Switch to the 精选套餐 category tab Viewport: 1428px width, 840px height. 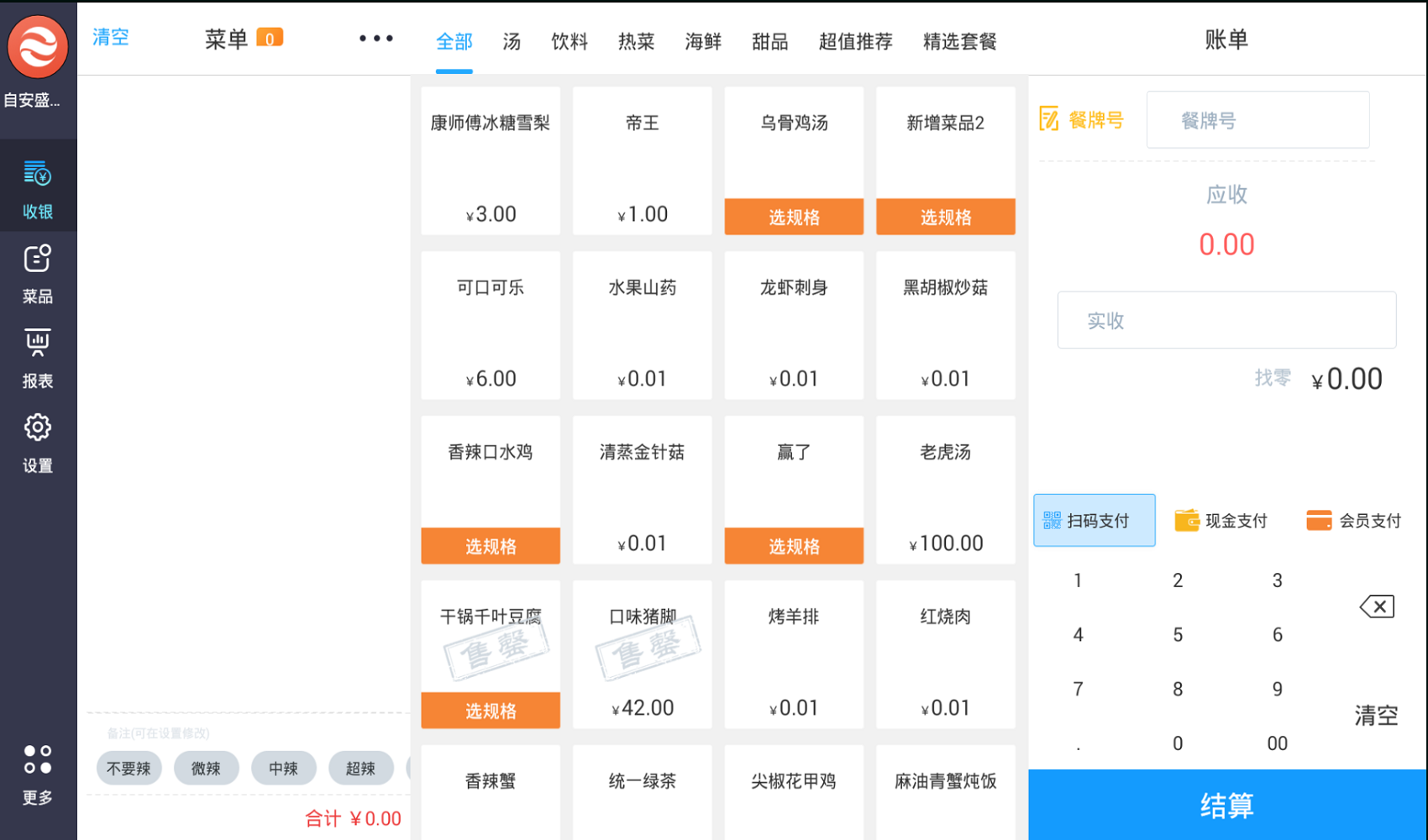(959, 41)
